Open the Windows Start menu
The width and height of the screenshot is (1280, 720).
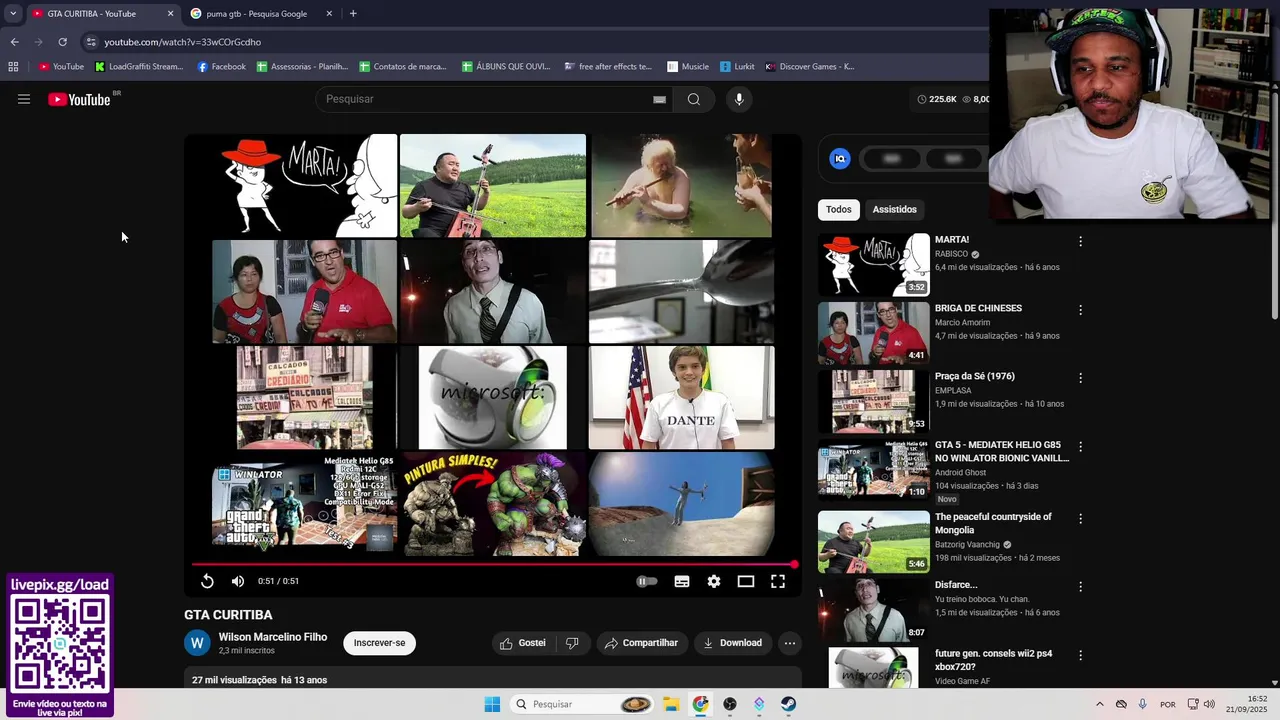pyautogui.click(x=492, y=704)
